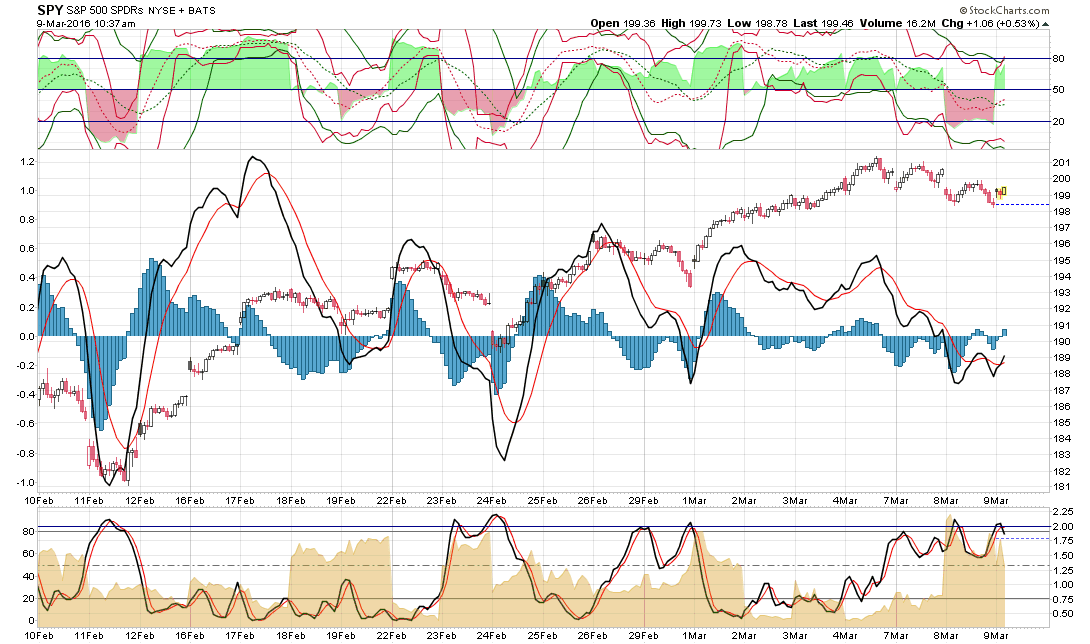Click the 10Feb date label beneath the main chart
This screenshot has height=644, width=1090.
(x=39, y=501)
